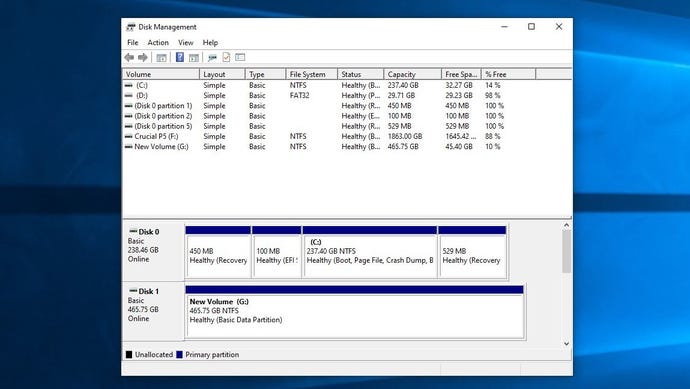
Task: Select the (C:) 237.40 GB NTFS partition block
Action: [370, 252]
